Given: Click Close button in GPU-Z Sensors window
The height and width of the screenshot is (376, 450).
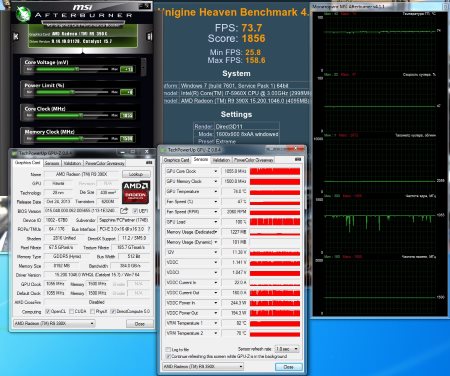Looking at the screenshot, I should [289, 367].
